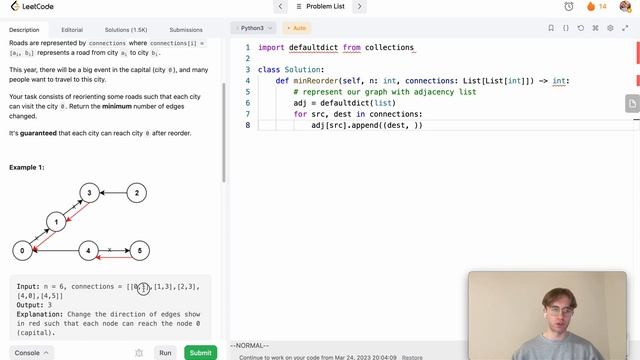Enter fullscreen editor mode
640x360 pixels.
tap(625, 28)
